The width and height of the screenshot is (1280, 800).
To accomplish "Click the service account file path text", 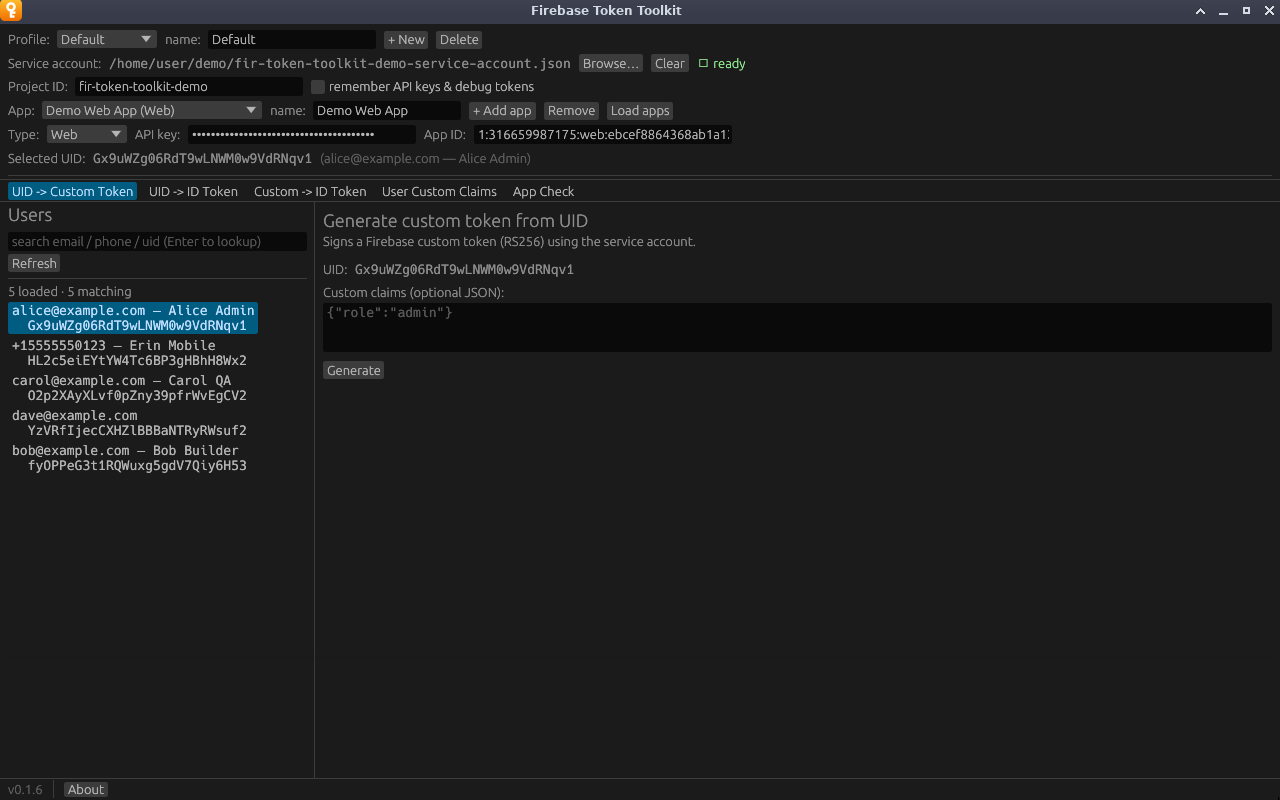I will 340,63.
